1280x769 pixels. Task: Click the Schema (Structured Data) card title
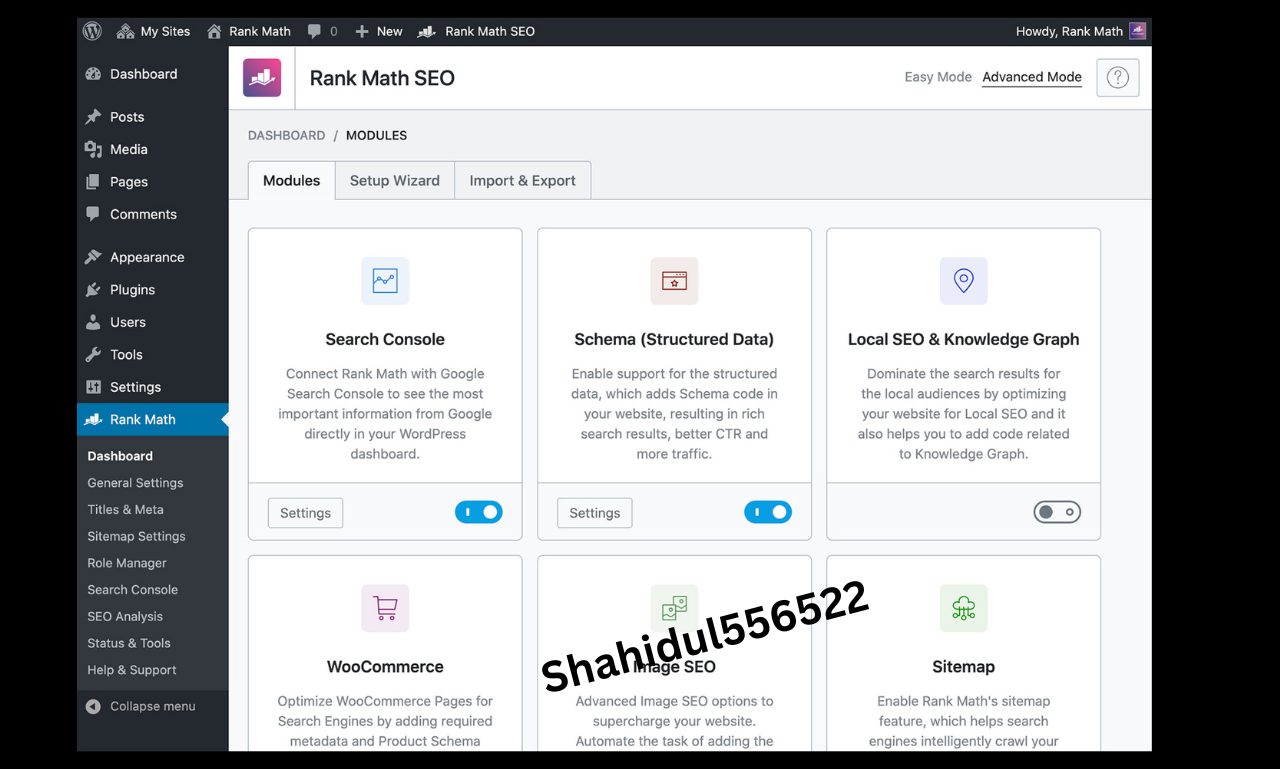coord(674,339)
